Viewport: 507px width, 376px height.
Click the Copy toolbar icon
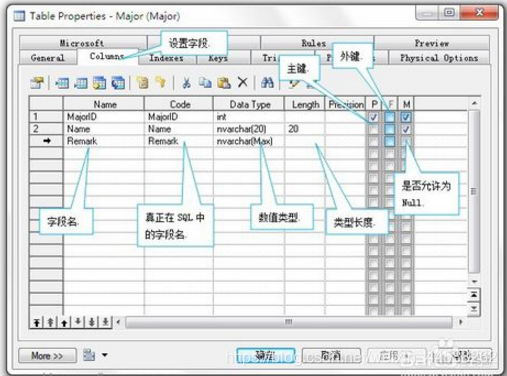pyautogui.click(x=205, y=82)
